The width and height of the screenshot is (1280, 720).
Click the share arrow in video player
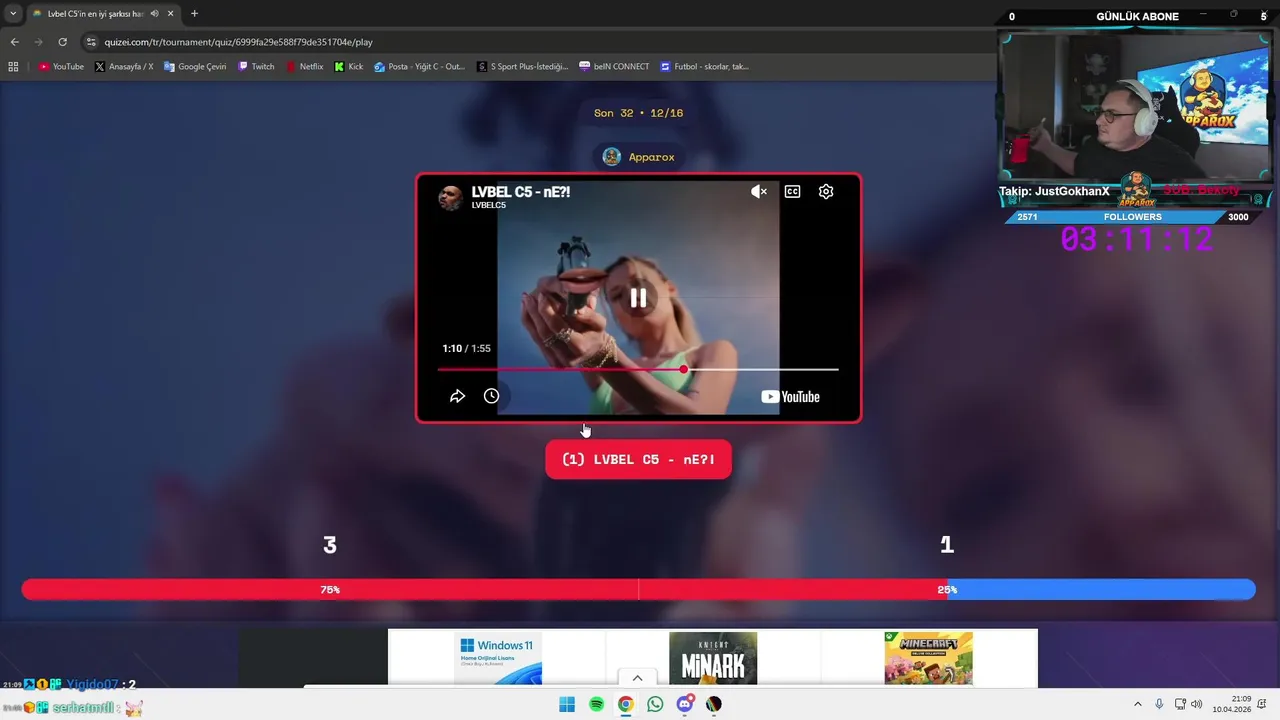coord(457,396)
